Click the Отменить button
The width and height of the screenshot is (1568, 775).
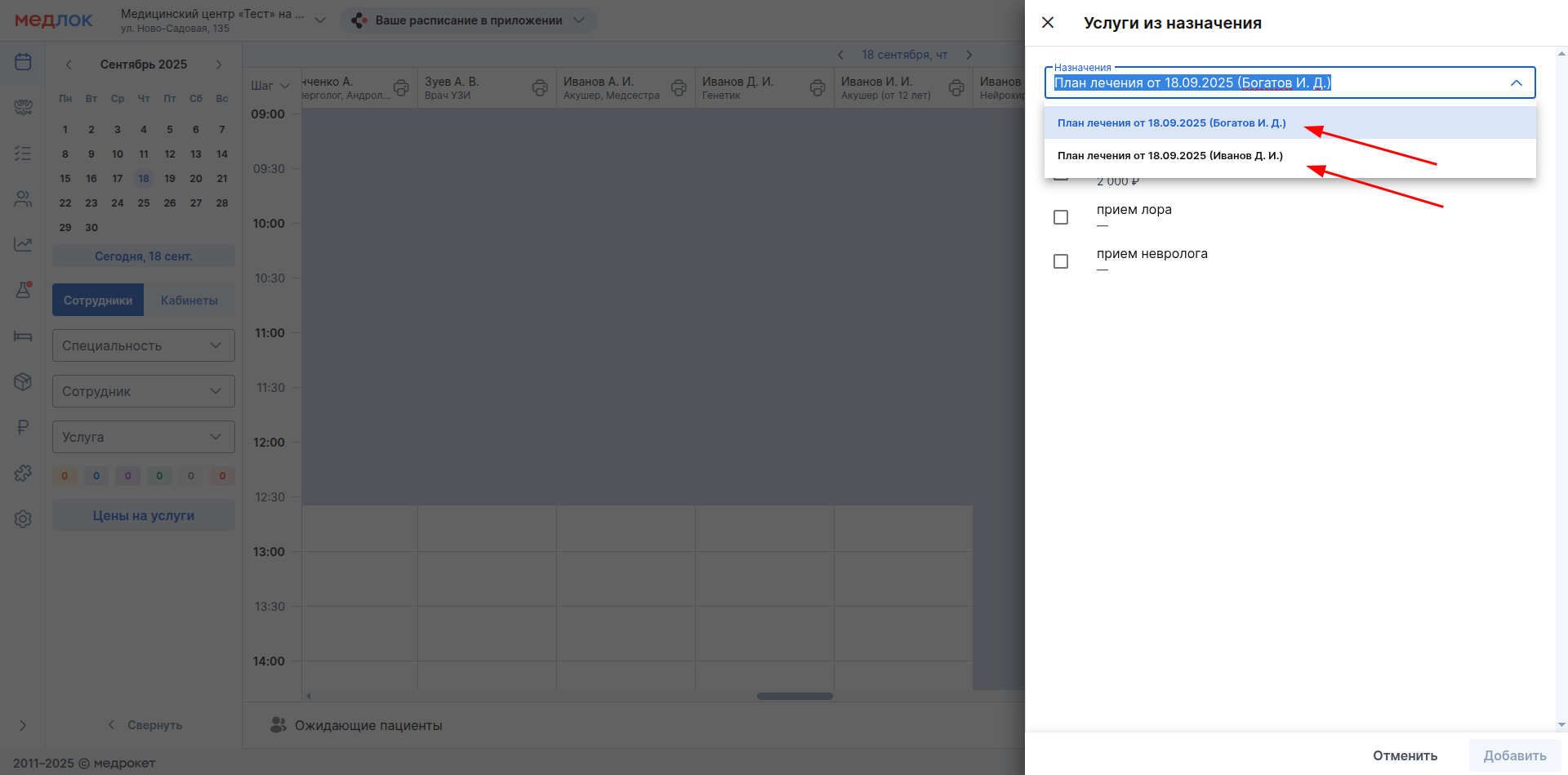(x=1405, y=755)
